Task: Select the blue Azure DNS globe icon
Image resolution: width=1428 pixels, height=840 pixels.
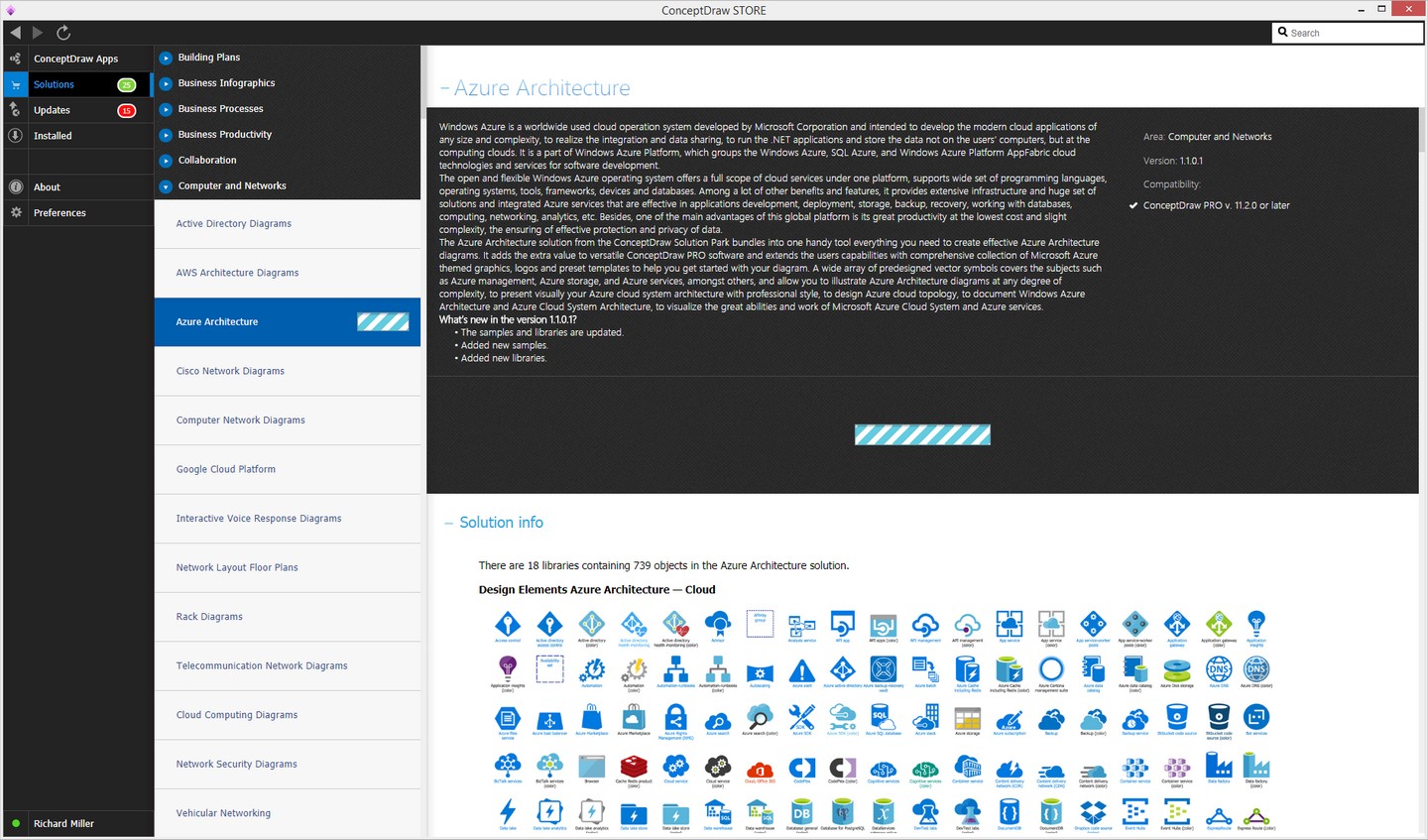Action: (1219, 669)
